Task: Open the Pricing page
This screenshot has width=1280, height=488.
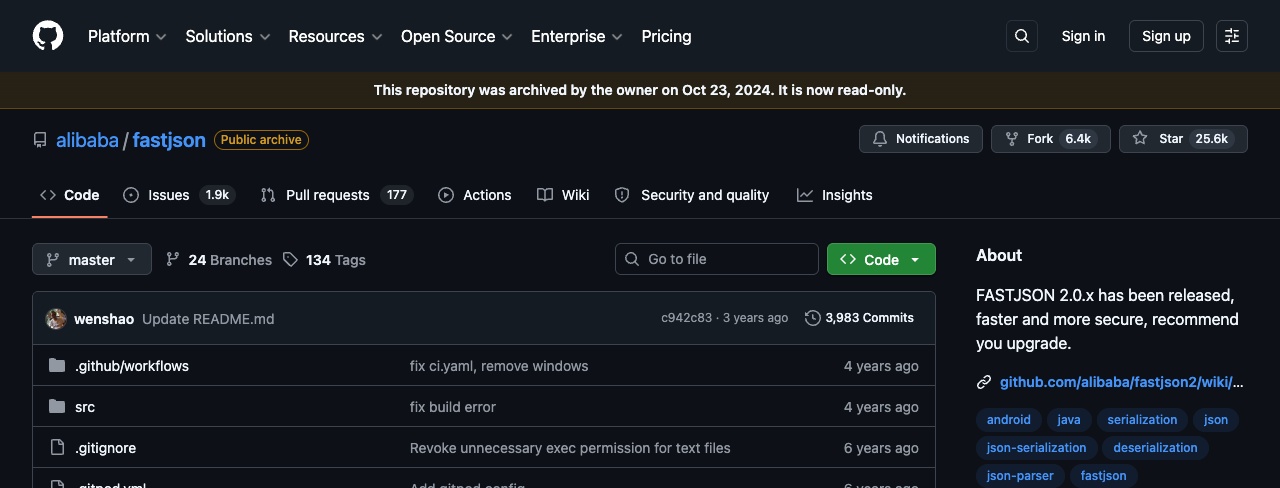Action: pos(666,36)
